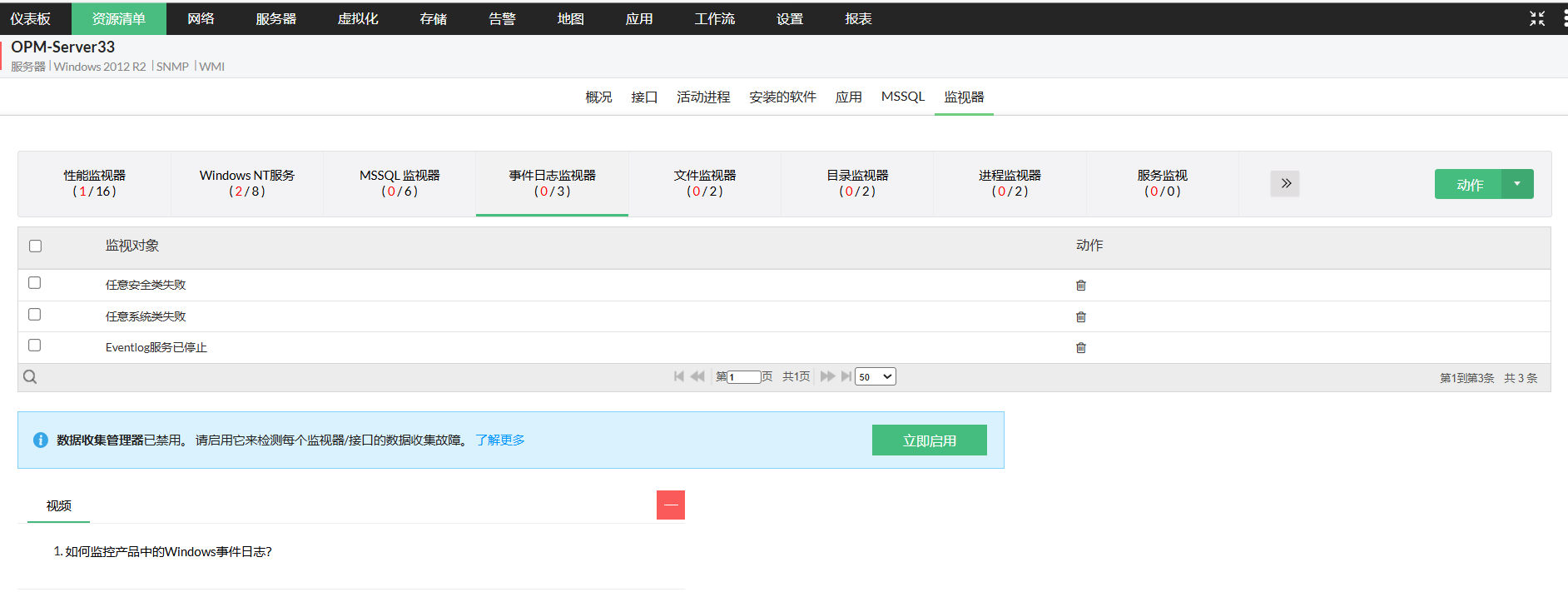Select the 事件日志监视器 (0/3) category
The image size is (1568, 592).
552,183
